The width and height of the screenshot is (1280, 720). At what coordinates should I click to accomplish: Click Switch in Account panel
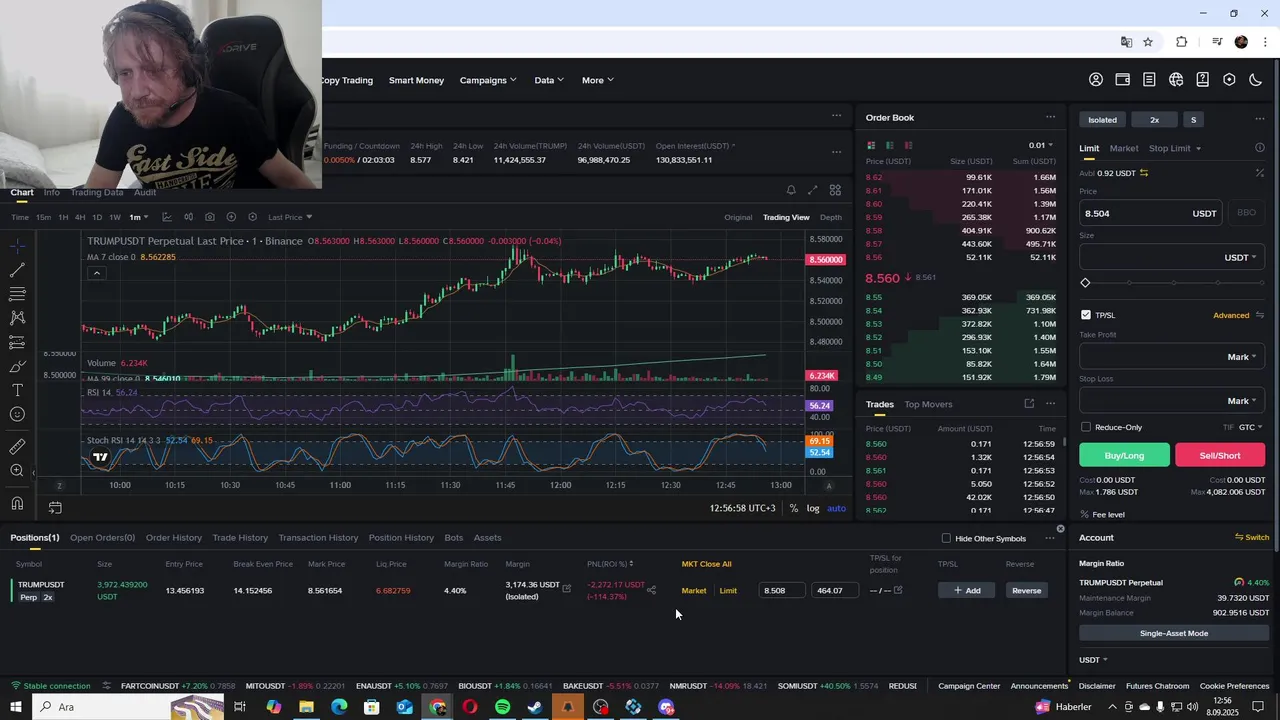click(x=1252, y=538)
